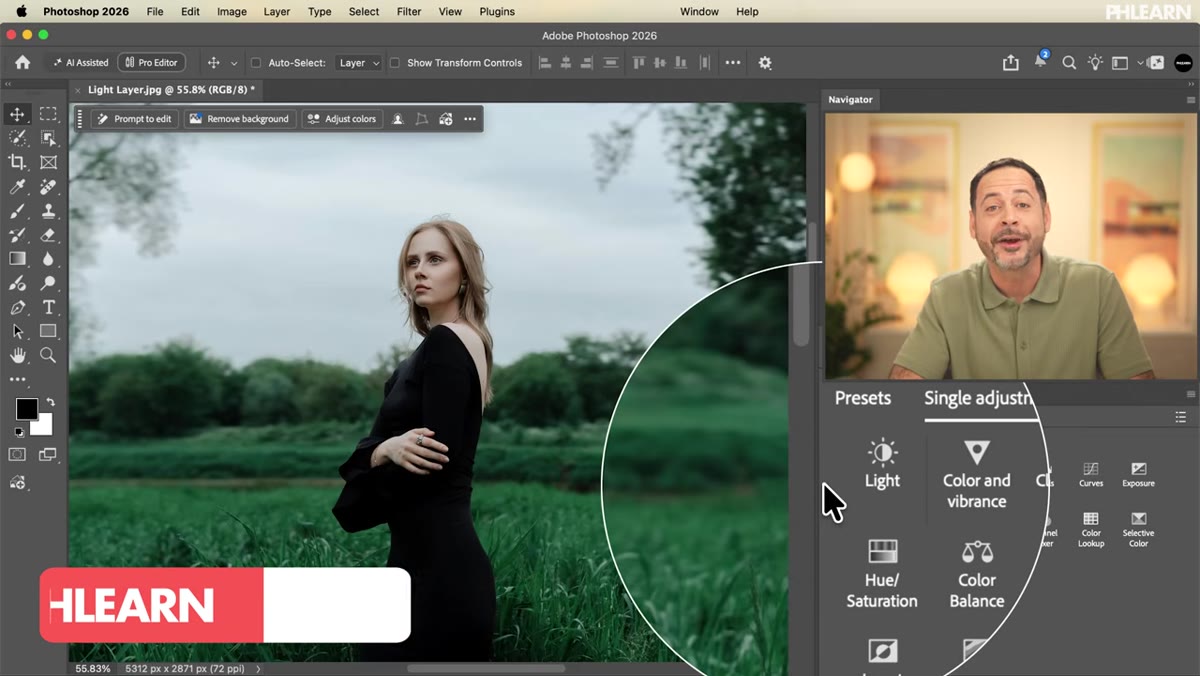Select the Quick Selection tool
The width and height of the screenshot is (1200, 676).
[17, 138]
